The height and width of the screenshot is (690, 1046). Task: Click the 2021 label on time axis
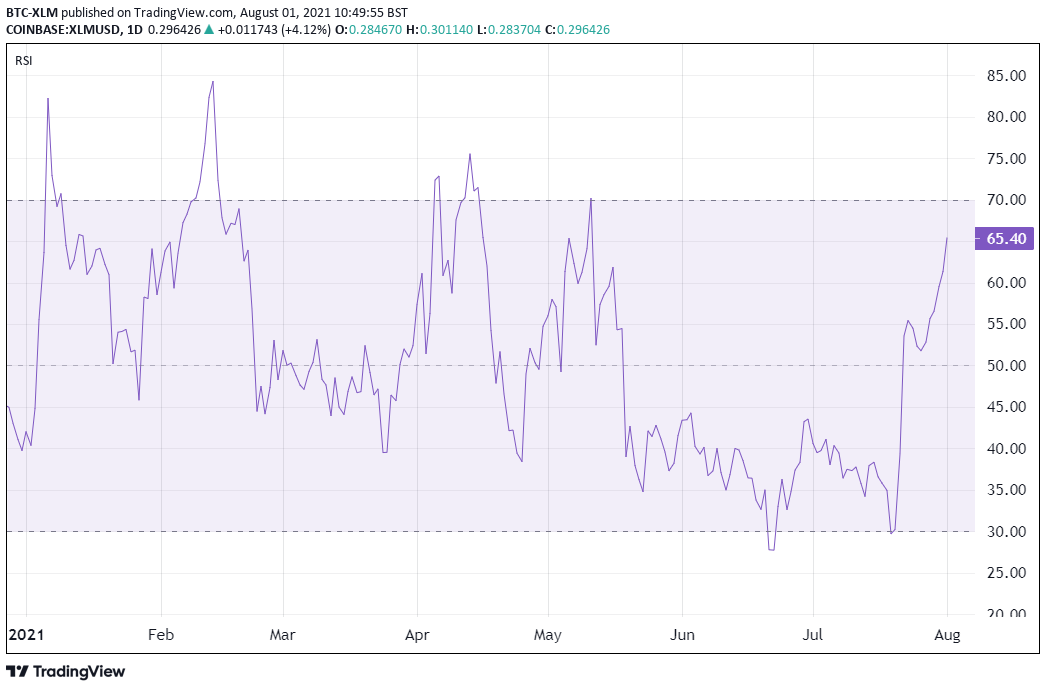point(26,635)
